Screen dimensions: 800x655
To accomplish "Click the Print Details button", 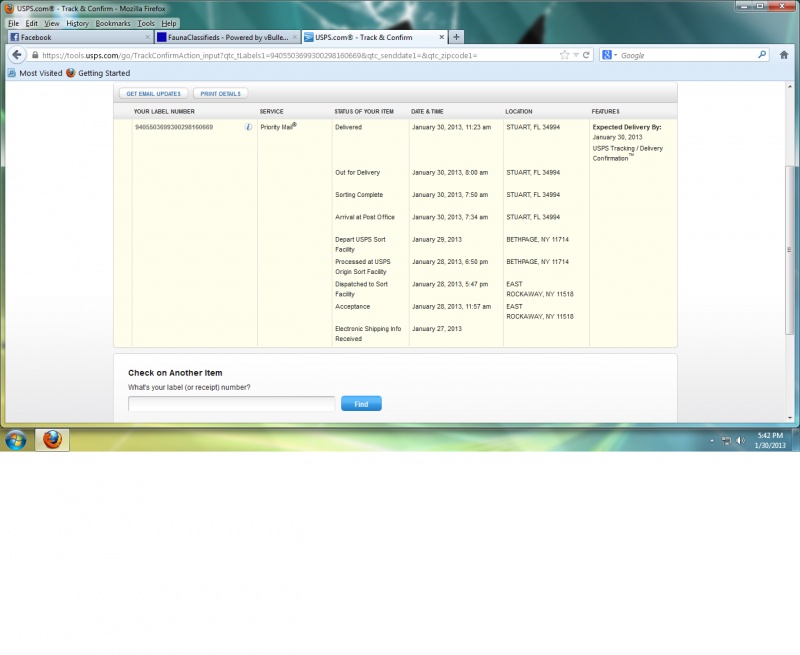I will point(220,94).
